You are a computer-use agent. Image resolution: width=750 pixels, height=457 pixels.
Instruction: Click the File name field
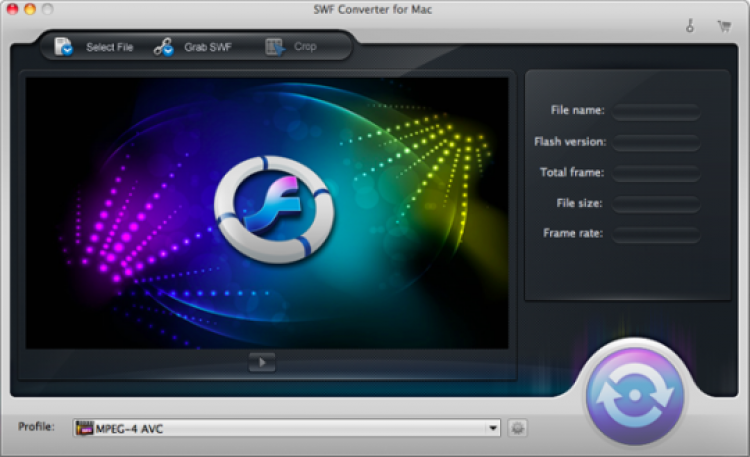click(656, 111)
